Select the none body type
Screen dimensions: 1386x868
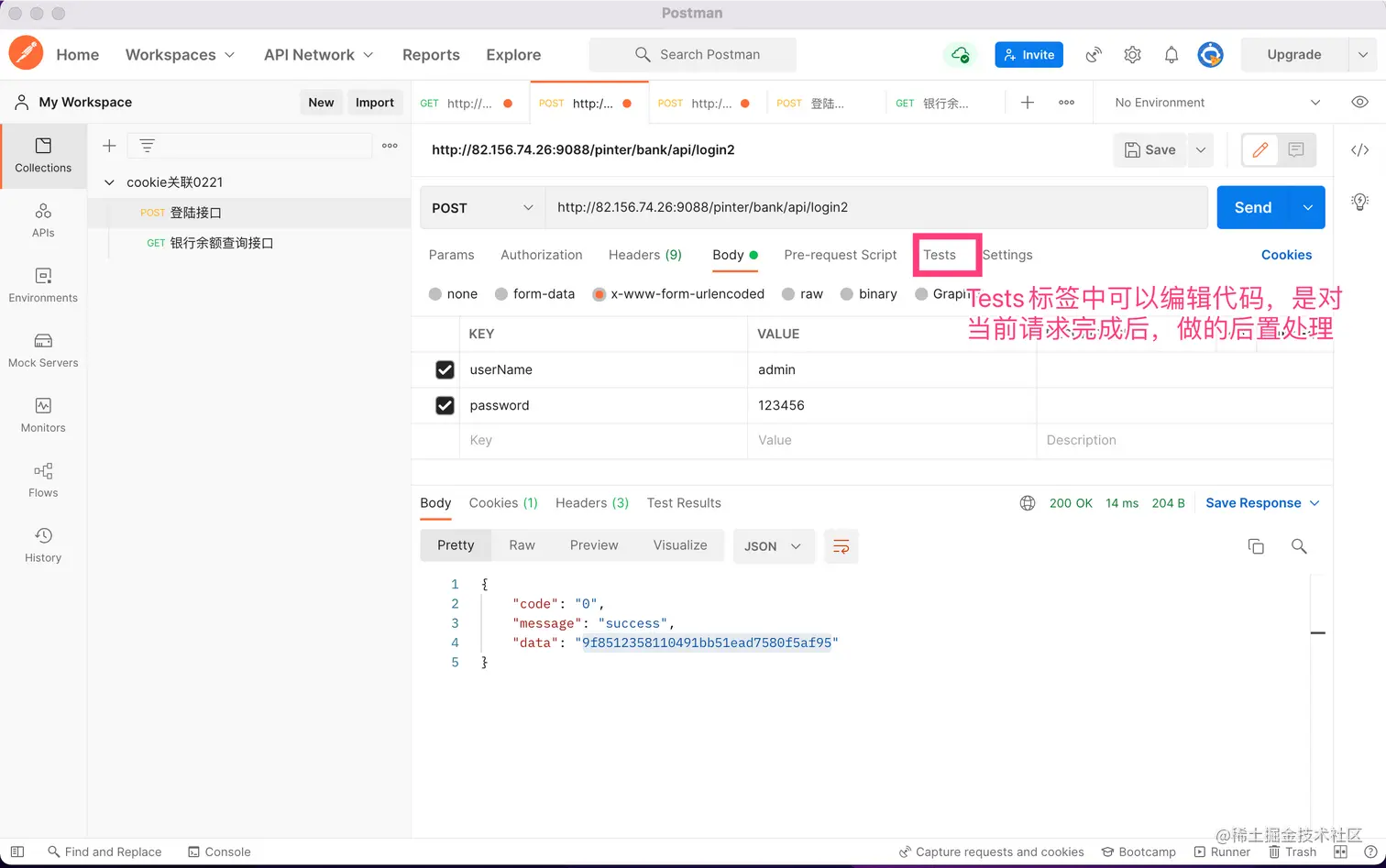click(435, 294)
